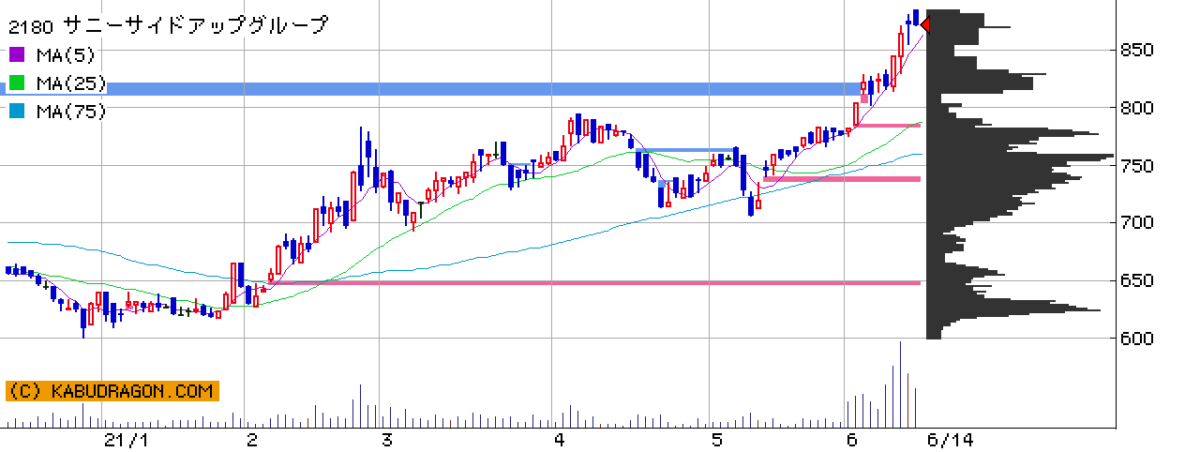1200x452 pixels.
Task: Click the 700 price axis label
Action: 1138,223
